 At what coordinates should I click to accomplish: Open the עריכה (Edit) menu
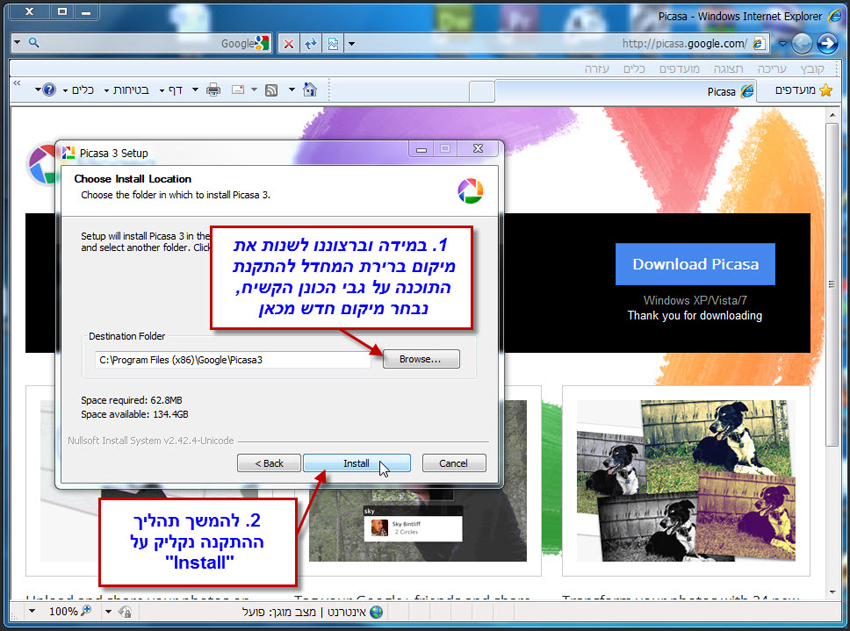(771, 69)
